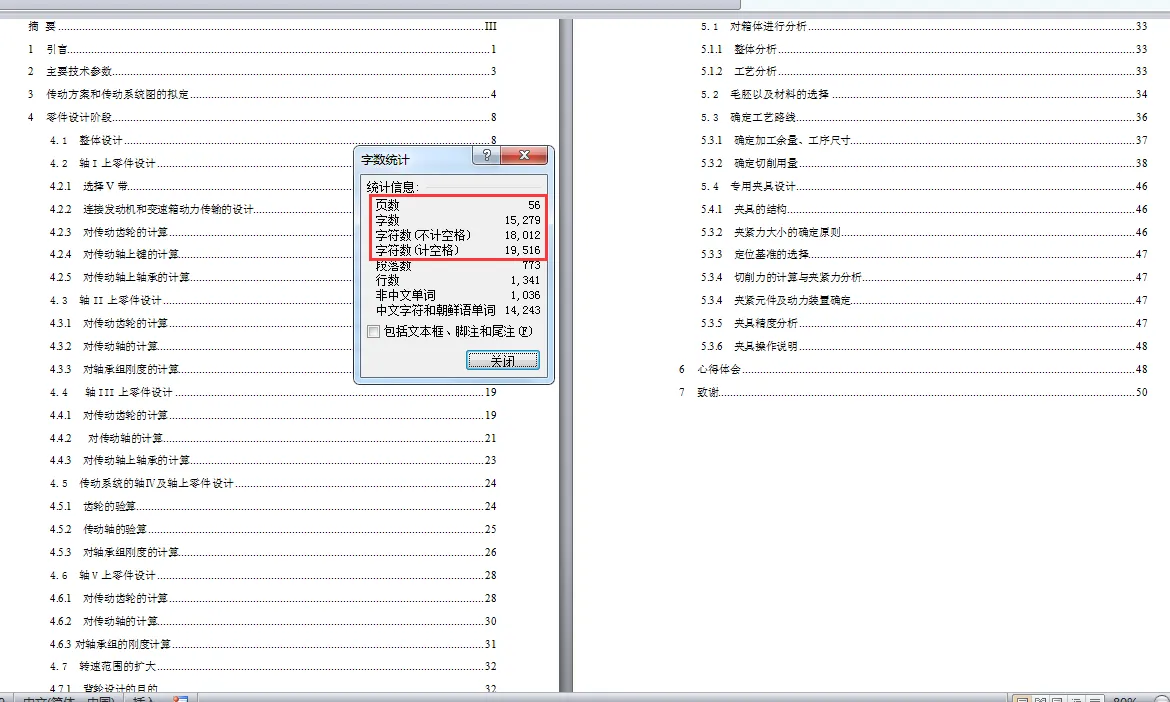Click 夹紧力大小的确定原则 contents entry
This screenshot has width=1170, height=702.
[x=924, y=233]
